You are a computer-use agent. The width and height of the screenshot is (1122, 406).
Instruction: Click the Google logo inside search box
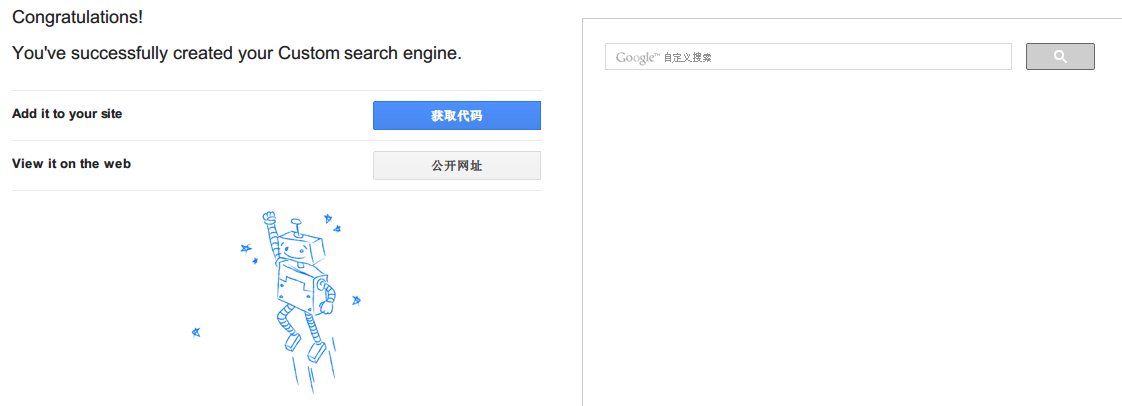coord(637,57)
